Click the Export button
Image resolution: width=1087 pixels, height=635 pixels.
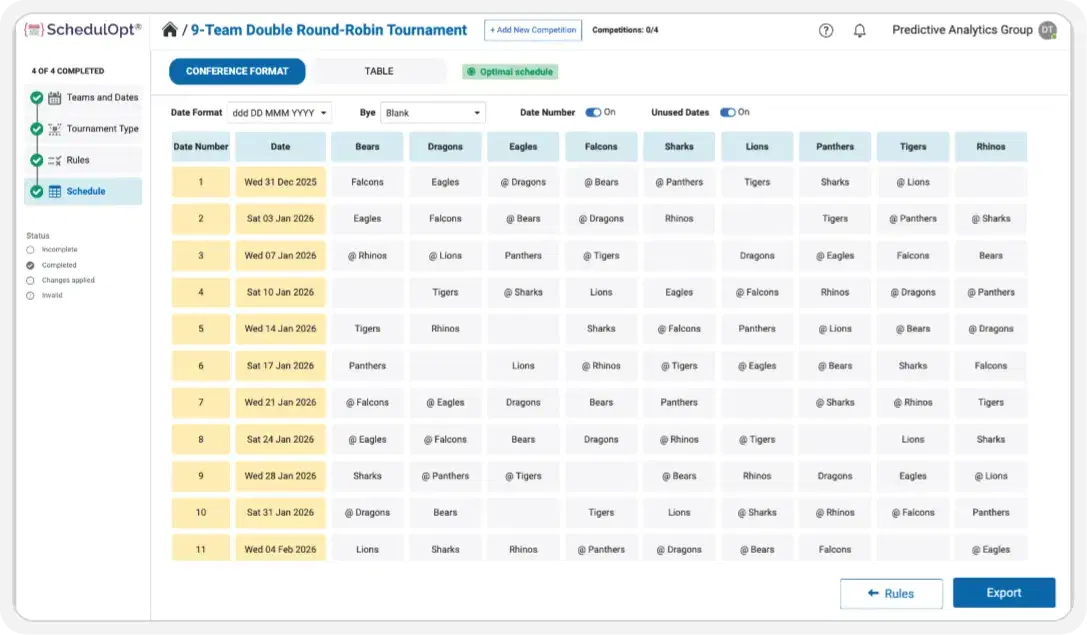[1004, 593]
